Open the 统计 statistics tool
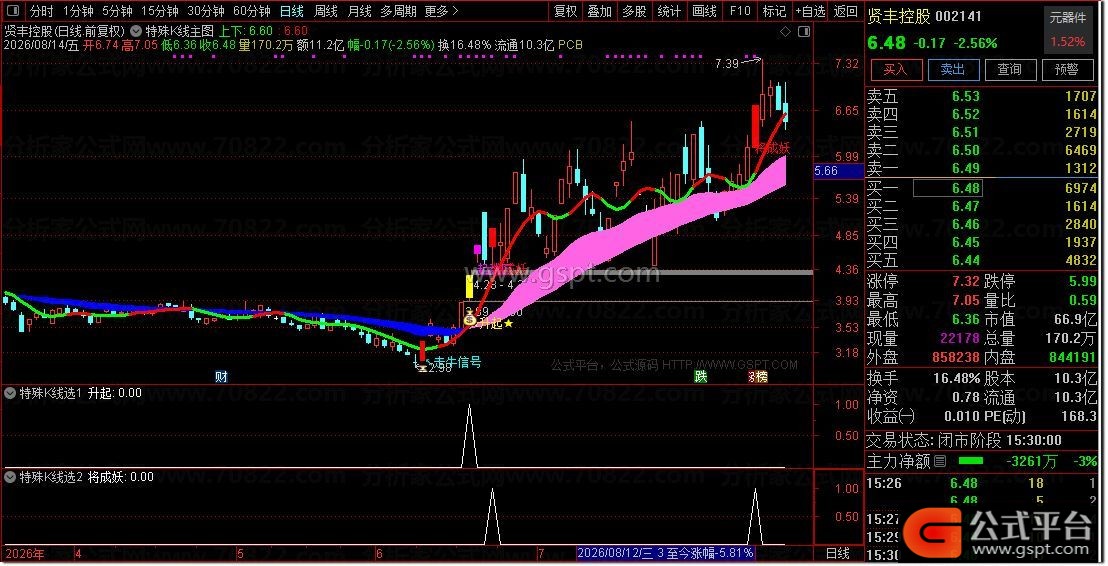1108x566 pixels. click(x=669, y=11)
